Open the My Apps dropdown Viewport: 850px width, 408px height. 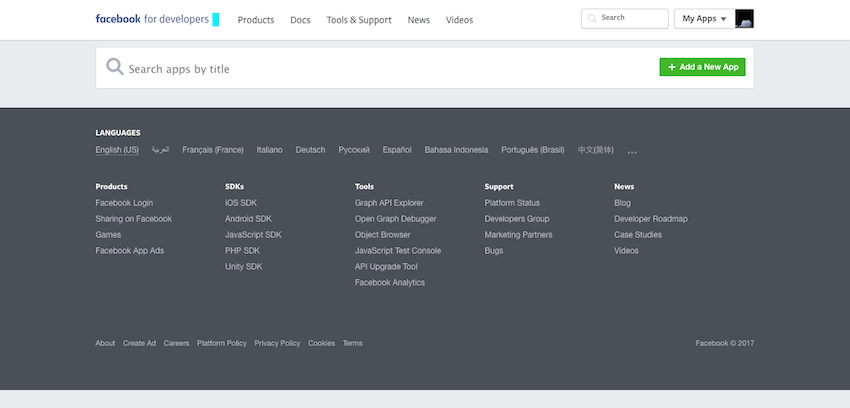[704, 18]
